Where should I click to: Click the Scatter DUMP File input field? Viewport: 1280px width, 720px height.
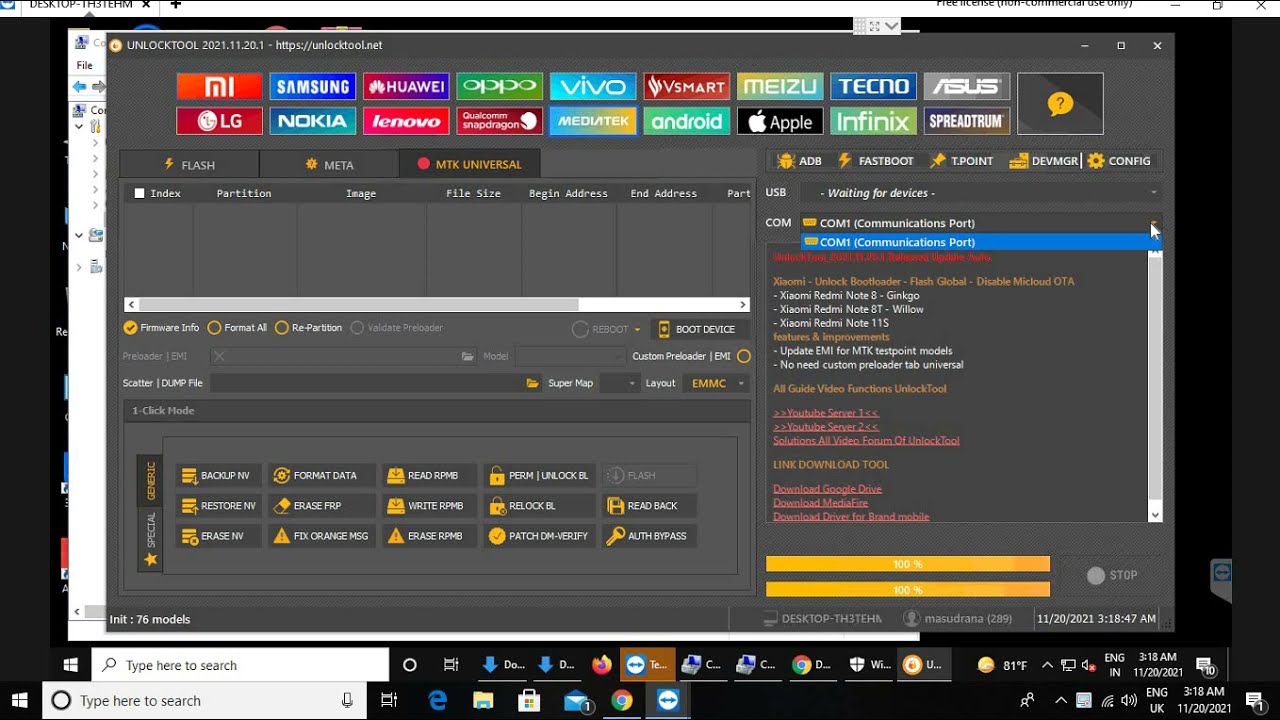(367, 383)
